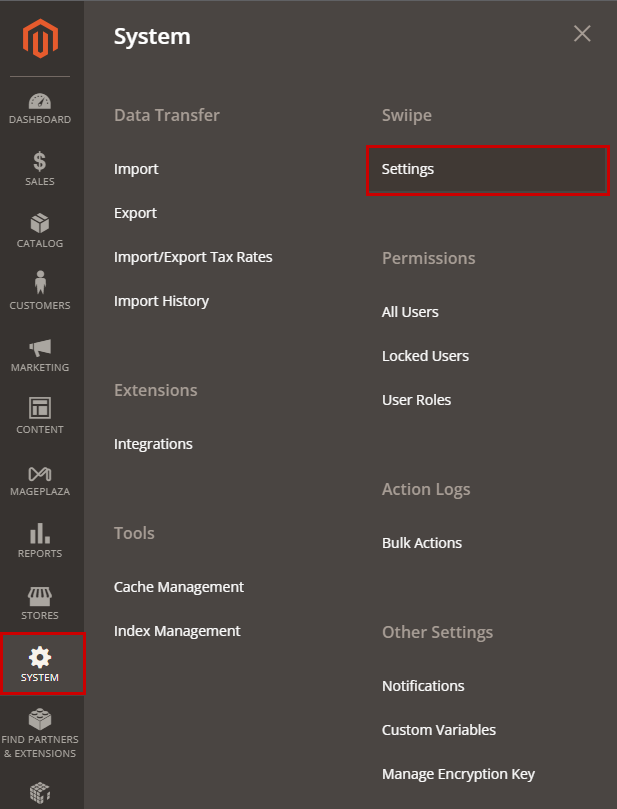This screenshot has width=617, height=809.
Task: Select the Marketing megaphone icon
Action: point(40,348)
